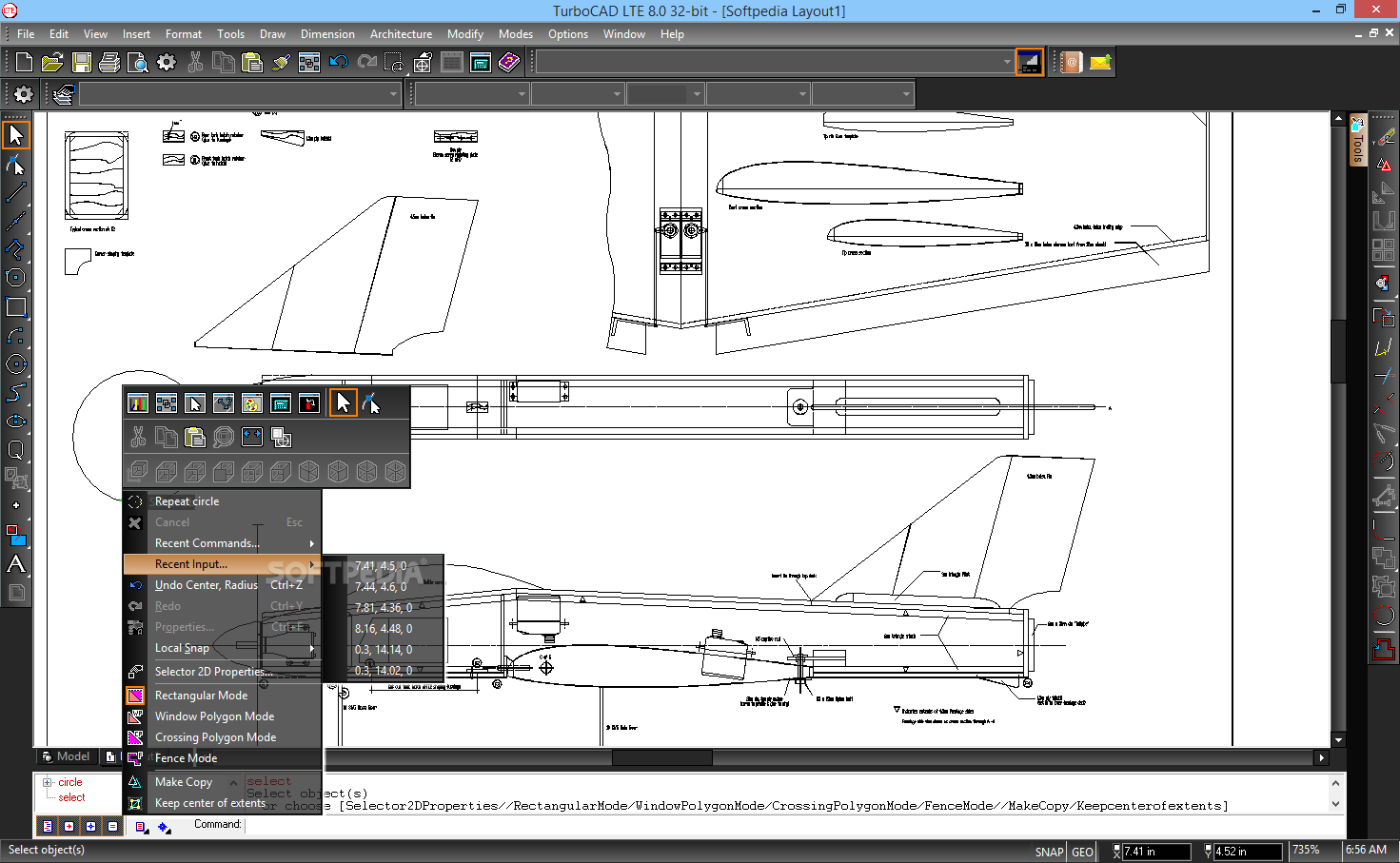
Task: Enable Rectangular Mode selection
Action: pos(201,696)
